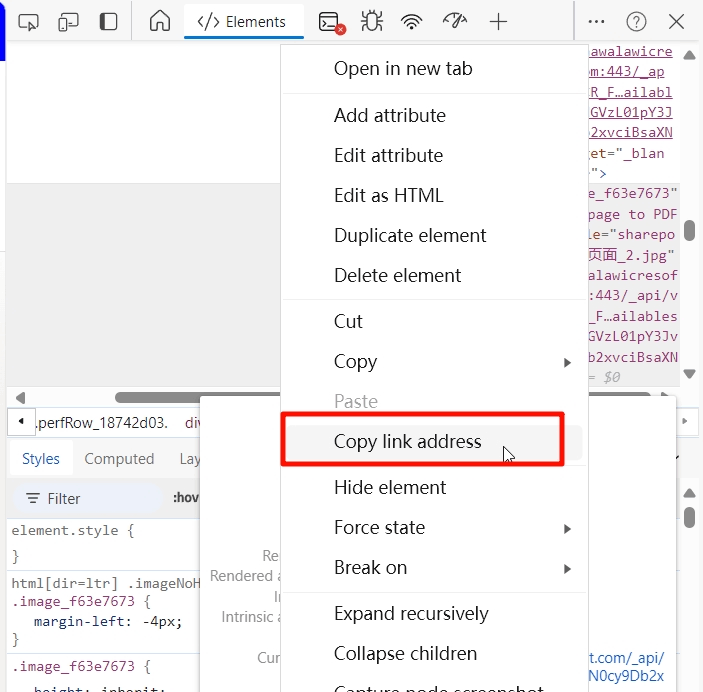The image size is (703, 692).
Task: Select Edit attribute menu entry
Action: click(x=434, y=156)
